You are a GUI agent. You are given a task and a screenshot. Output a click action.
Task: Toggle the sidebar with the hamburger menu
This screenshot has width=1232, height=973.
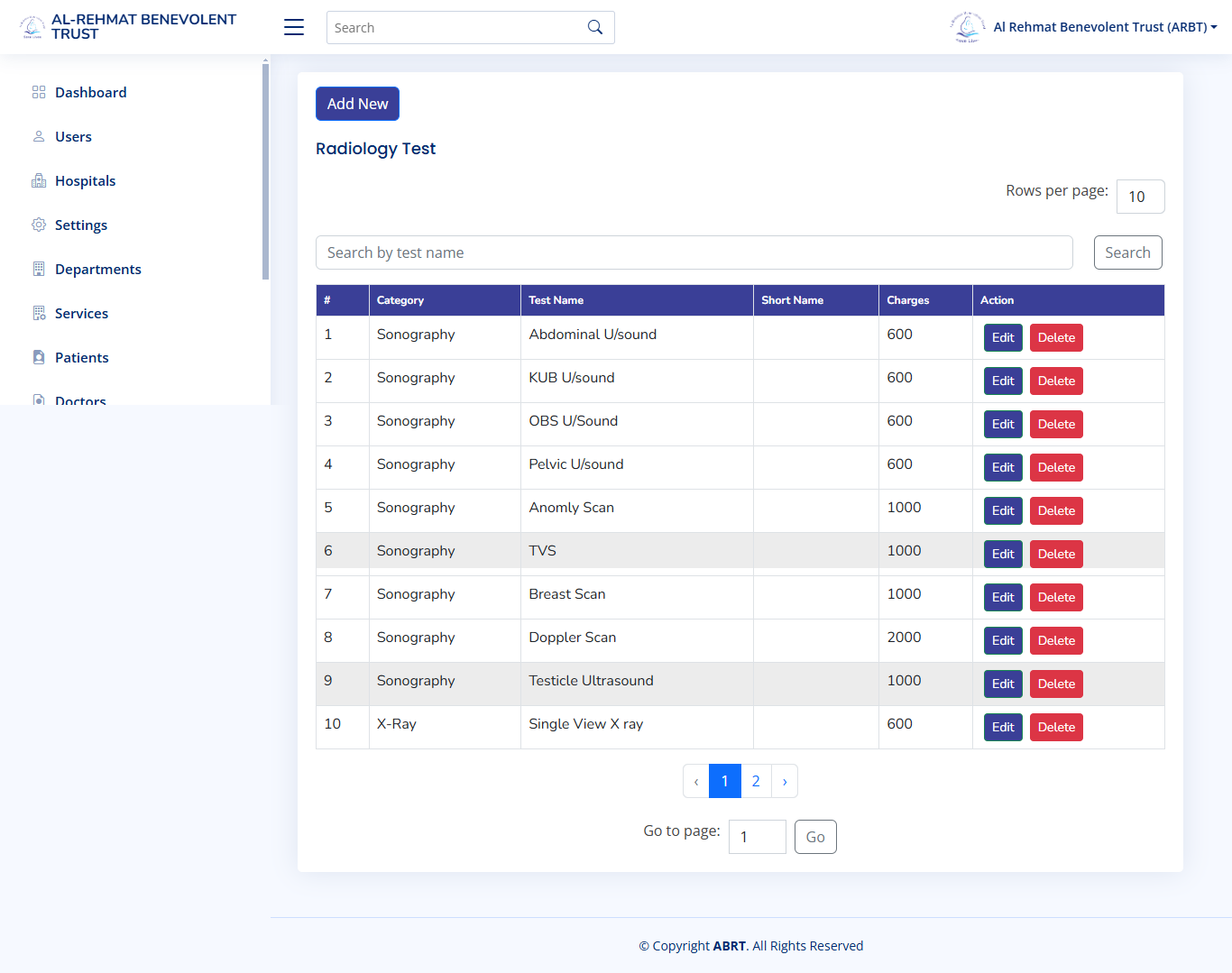coord(293,27)
